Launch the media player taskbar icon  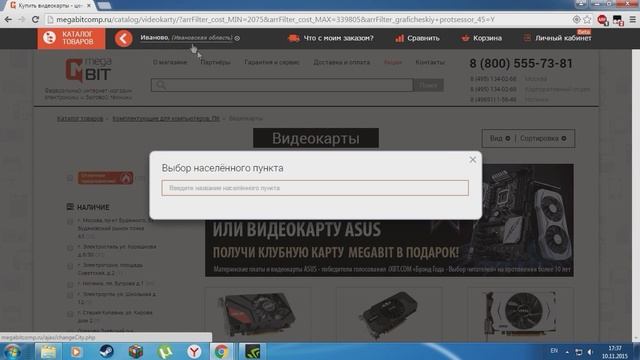pyautogui.click(x=76, y=351)
